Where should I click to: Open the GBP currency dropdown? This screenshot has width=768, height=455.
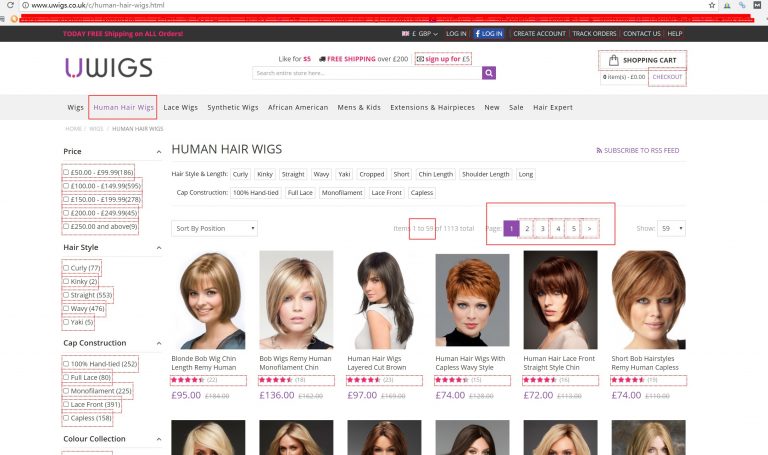[420, 34]
